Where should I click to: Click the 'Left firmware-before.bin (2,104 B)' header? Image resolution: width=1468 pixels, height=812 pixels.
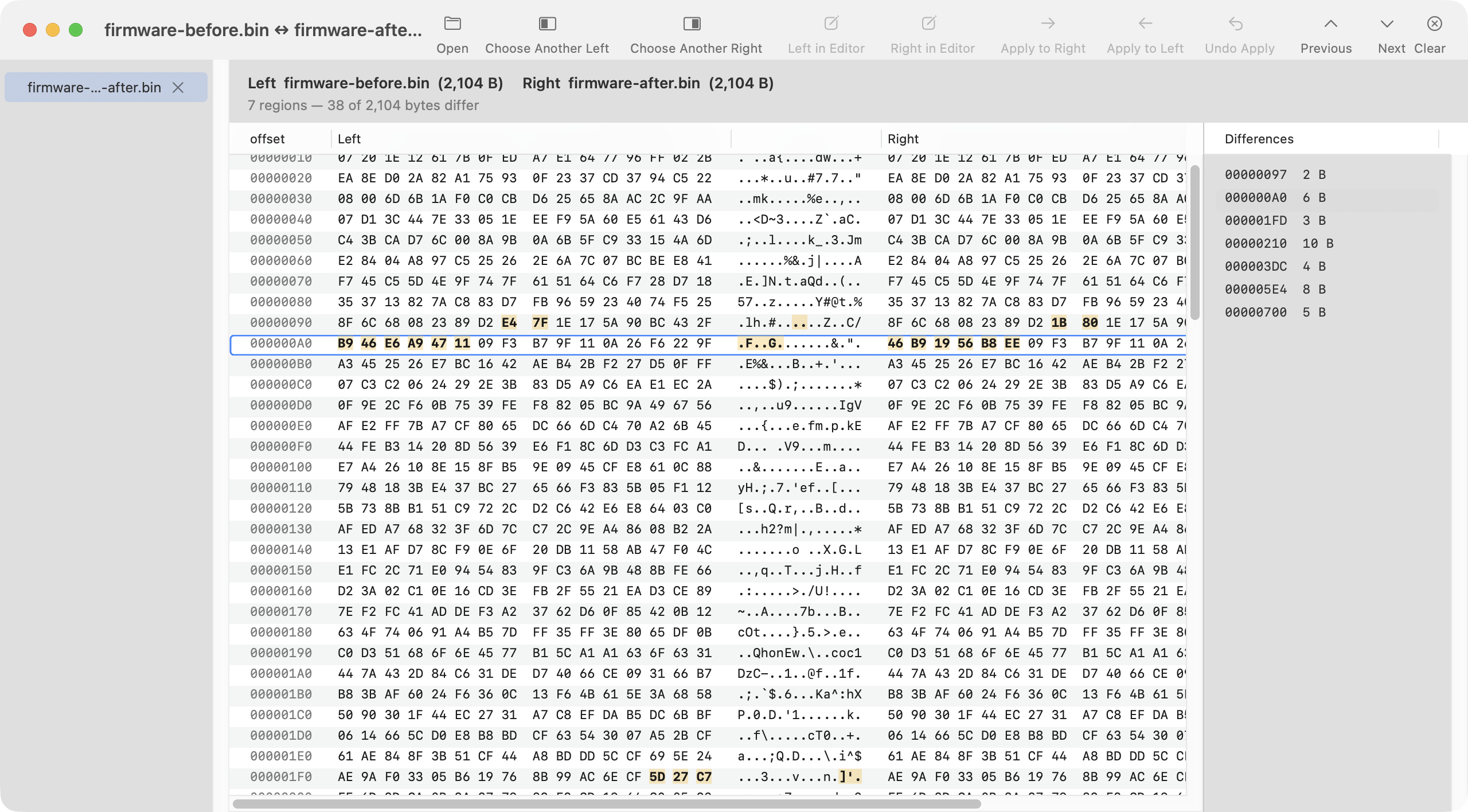pyautogui.click(x=376, y=83)
